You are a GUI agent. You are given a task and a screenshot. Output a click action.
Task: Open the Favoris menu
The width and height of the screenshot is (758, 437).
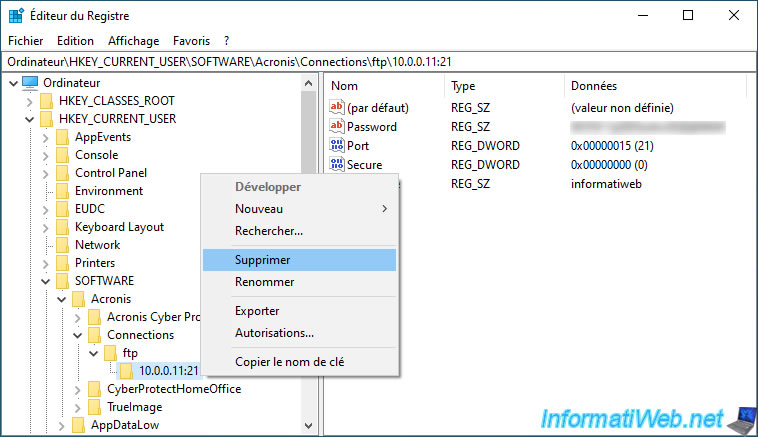191,41
